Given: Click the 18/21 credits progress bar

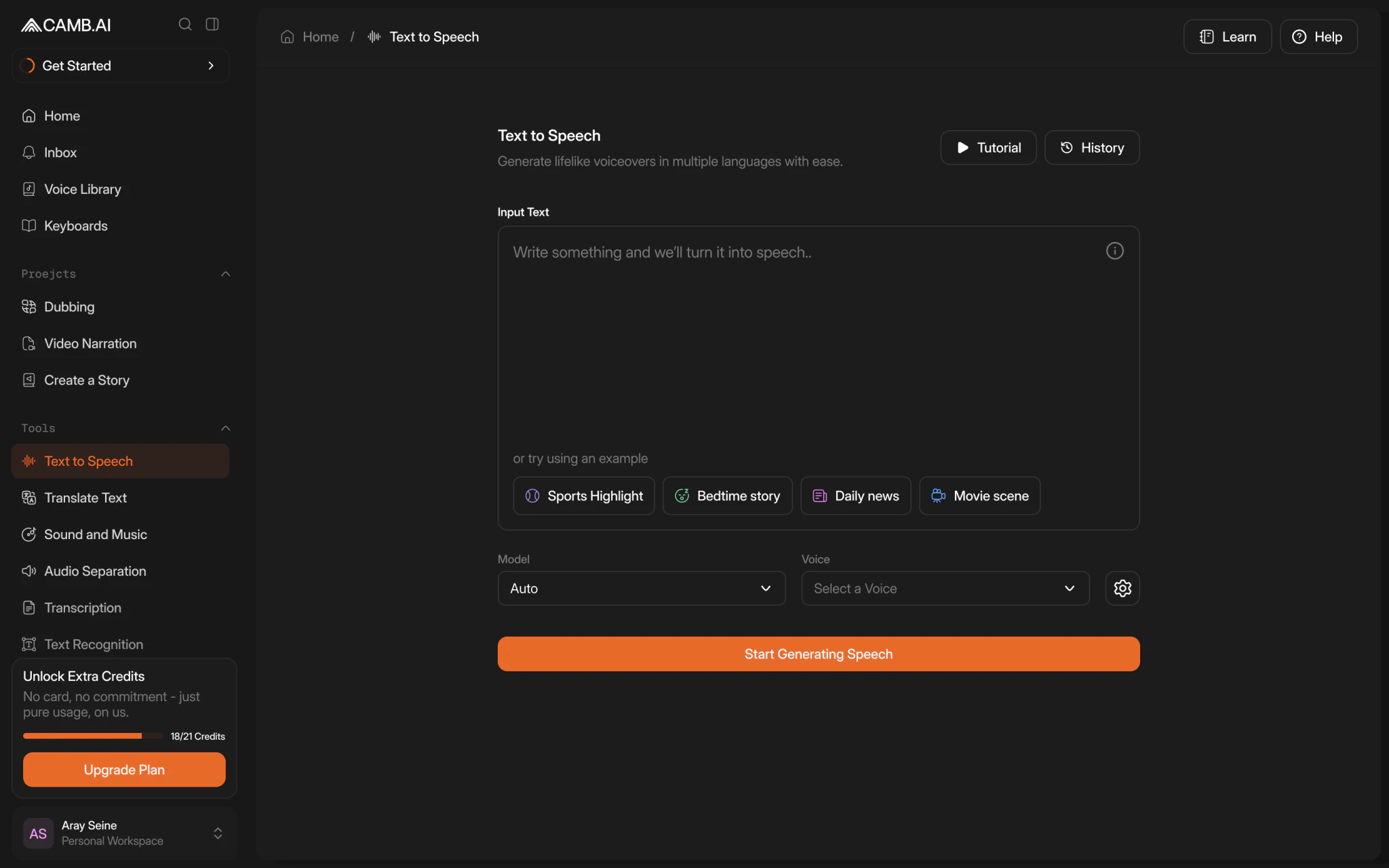Looking at the screenshot, I should tap(92, 736).
